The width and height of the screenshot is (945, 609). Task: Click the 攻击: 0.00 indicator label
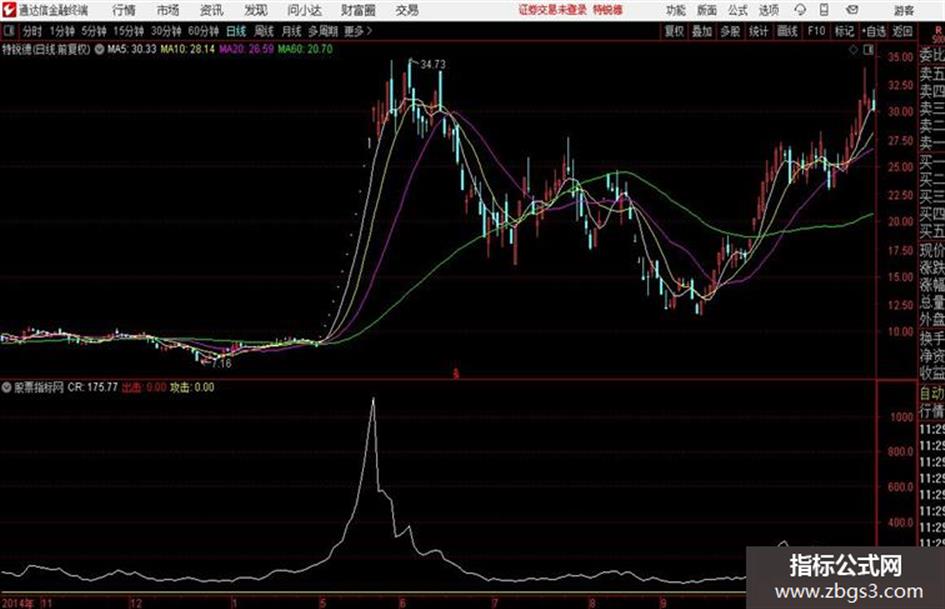pos(192,387)
